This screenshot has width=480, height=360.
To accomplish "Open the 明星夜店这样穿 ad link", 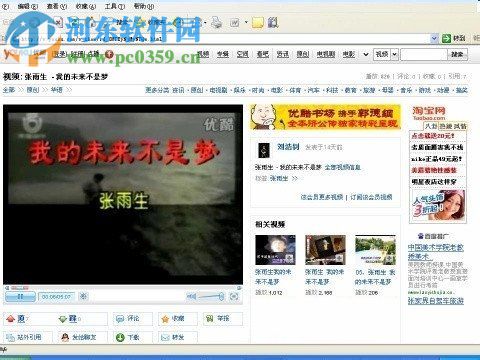I will [x=434, y=182].
